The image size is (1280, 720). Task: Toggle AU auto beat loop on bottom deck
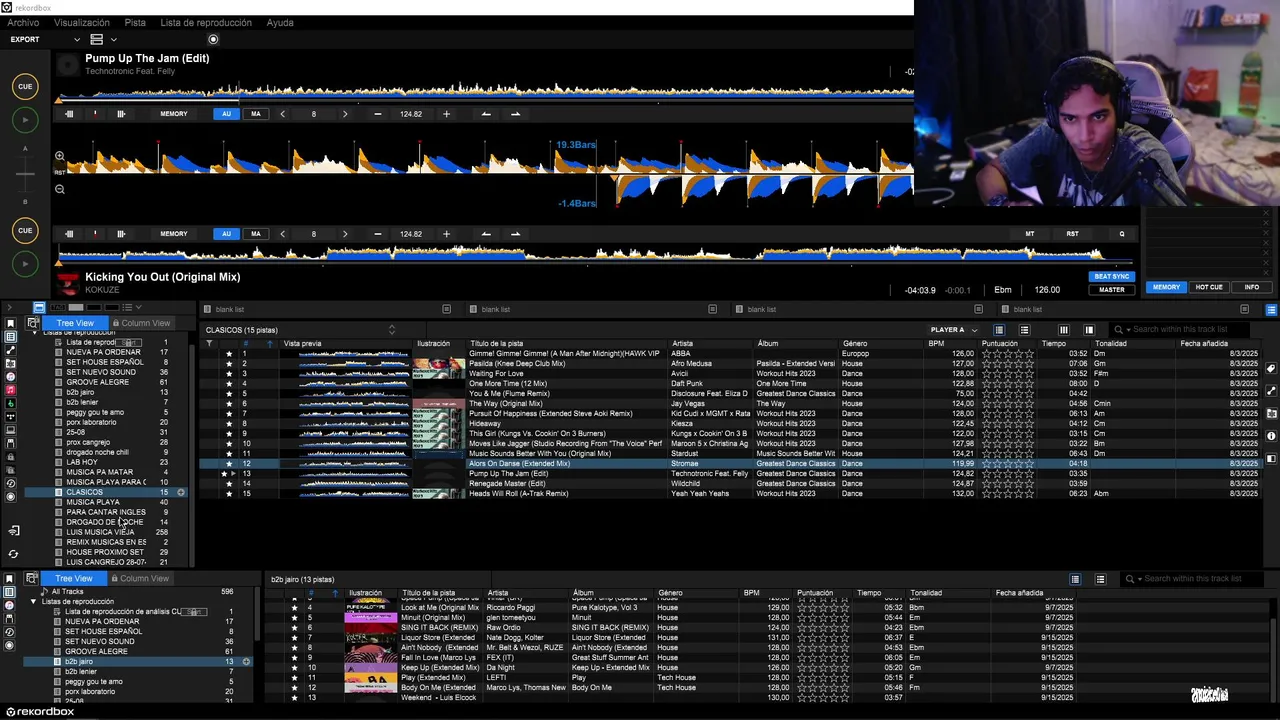click(226, 234)
